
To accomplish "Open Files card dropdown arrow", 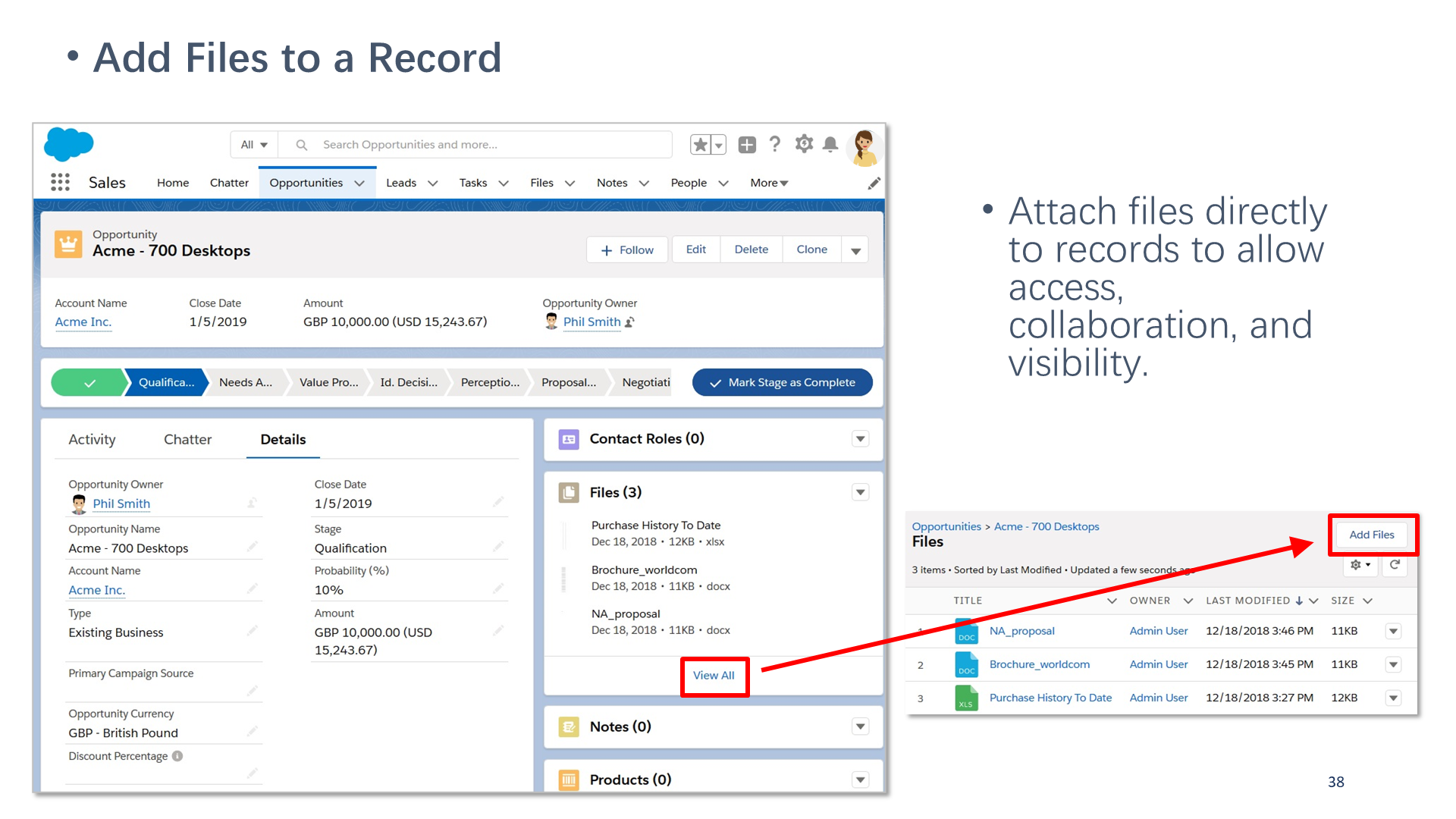I will pyautogui.click(x=860, y=492).
